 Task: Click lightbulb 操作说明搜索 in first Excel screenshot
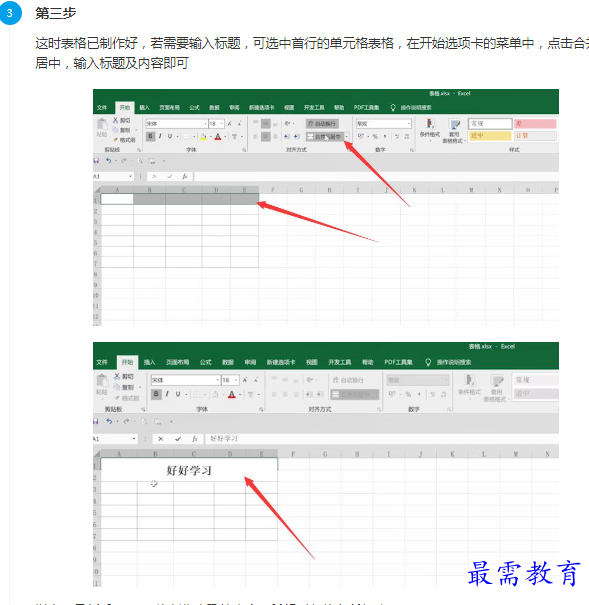[x=411, y=108]
